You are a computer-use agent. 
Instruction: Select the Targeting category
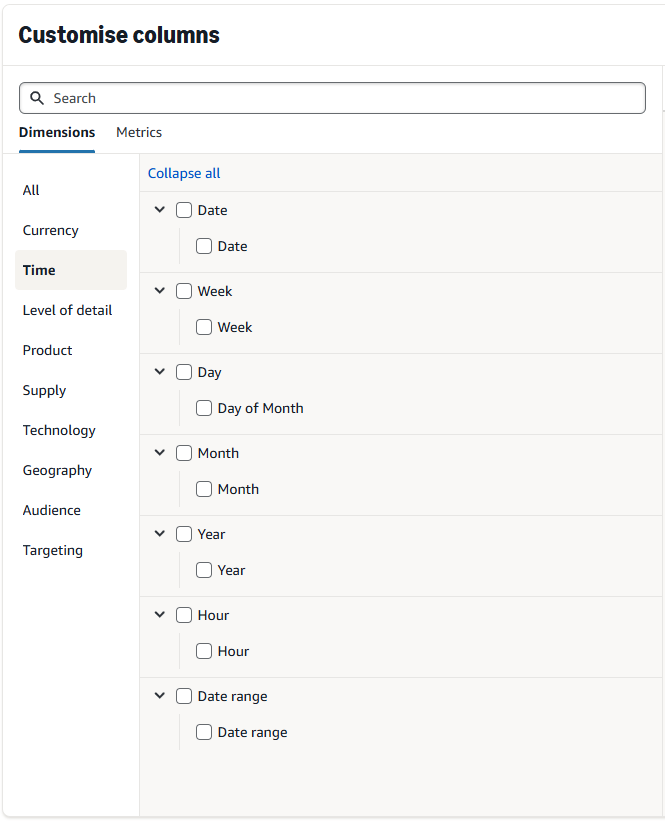53,550
